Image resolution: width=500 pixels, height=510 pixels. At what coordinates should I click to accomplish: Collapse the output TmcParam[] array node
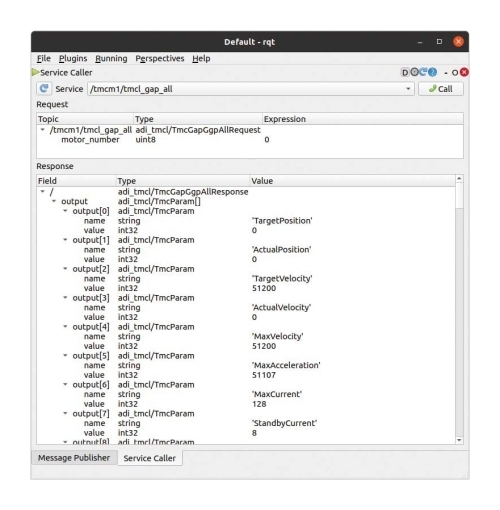click(x=54, y=201)
